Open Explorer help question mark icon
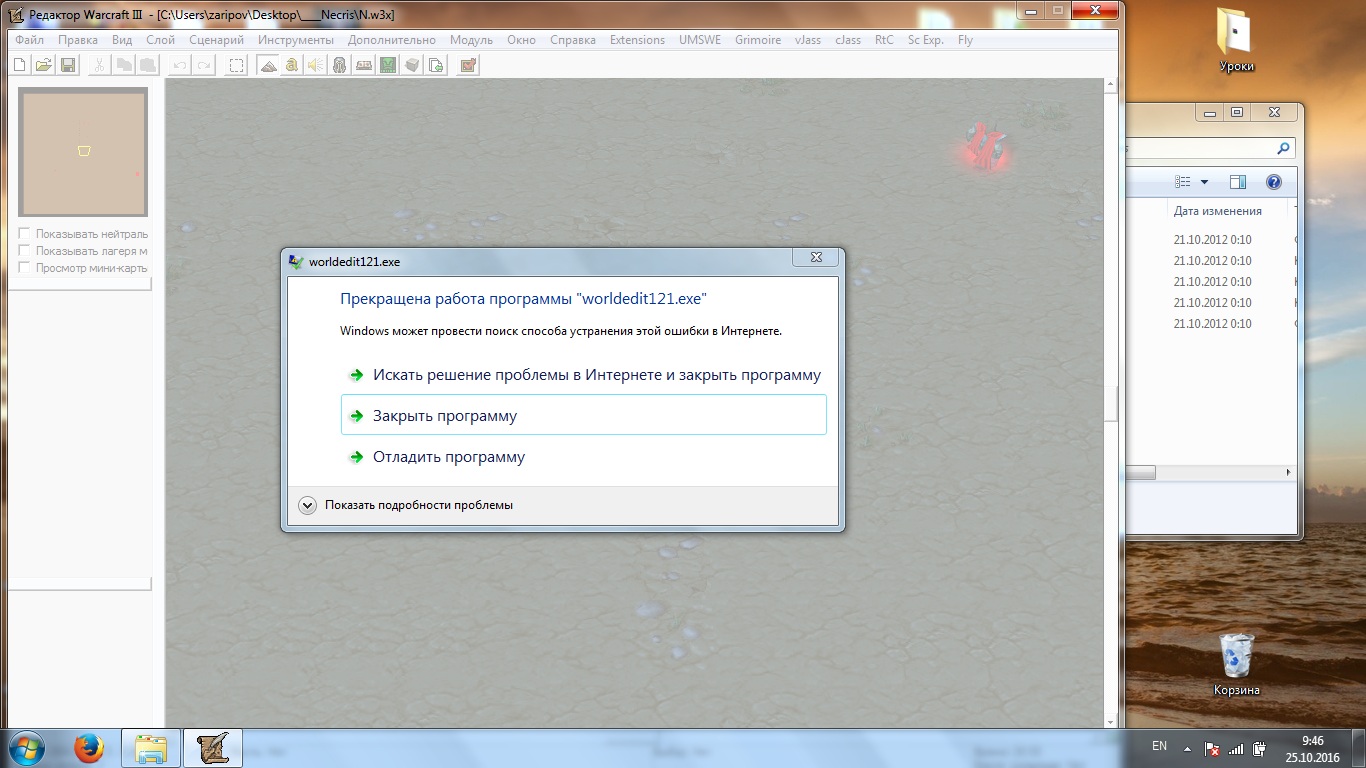This screenshot has width=1366, height=768. point(1274,182)
